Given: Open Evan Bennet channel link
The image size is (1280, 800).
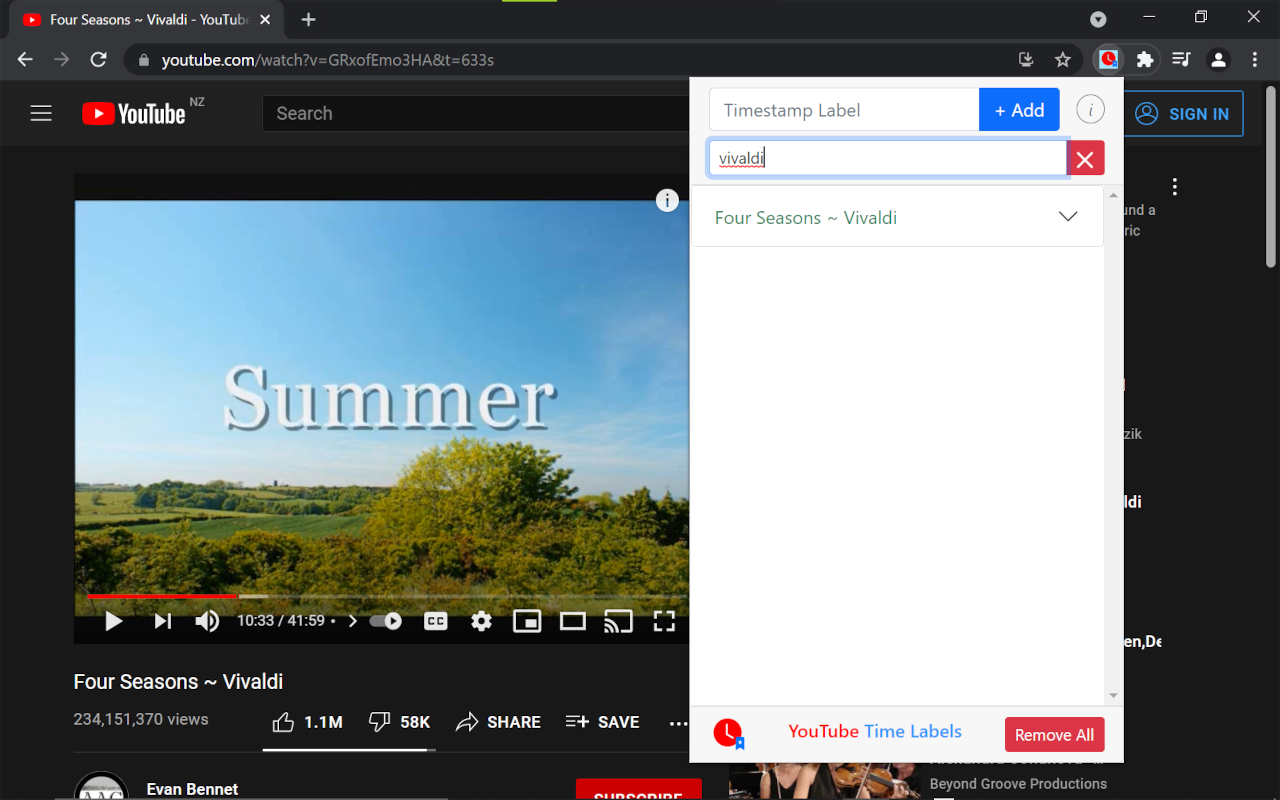Looking at the screenshot, I should (x=192, y=789).
